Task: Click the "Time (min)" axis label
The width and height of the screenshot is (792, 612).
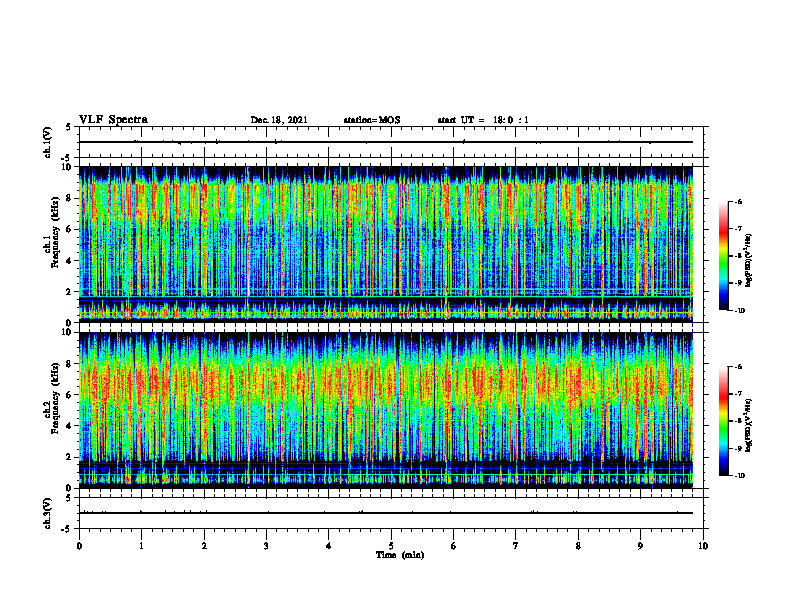Action: [400, 555]
